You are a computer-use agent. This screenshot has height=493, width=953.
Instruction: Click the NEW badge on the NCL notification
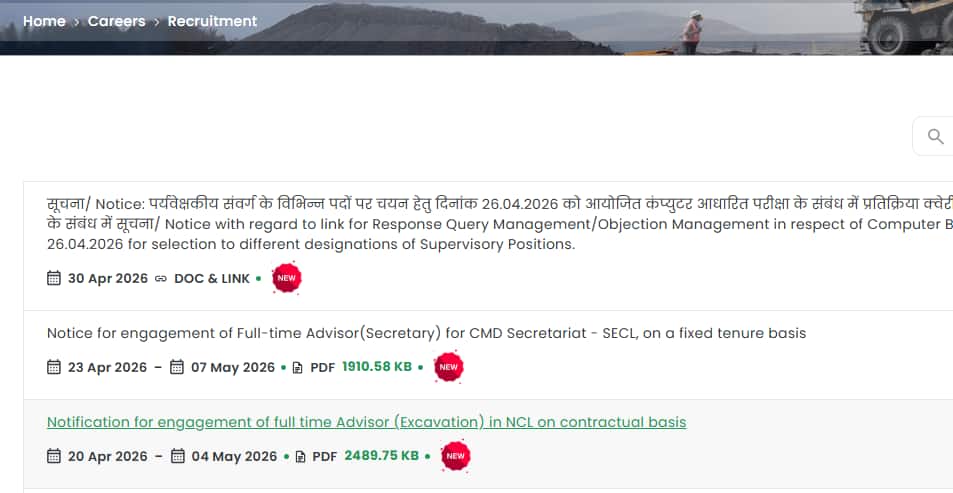[456, 456]
